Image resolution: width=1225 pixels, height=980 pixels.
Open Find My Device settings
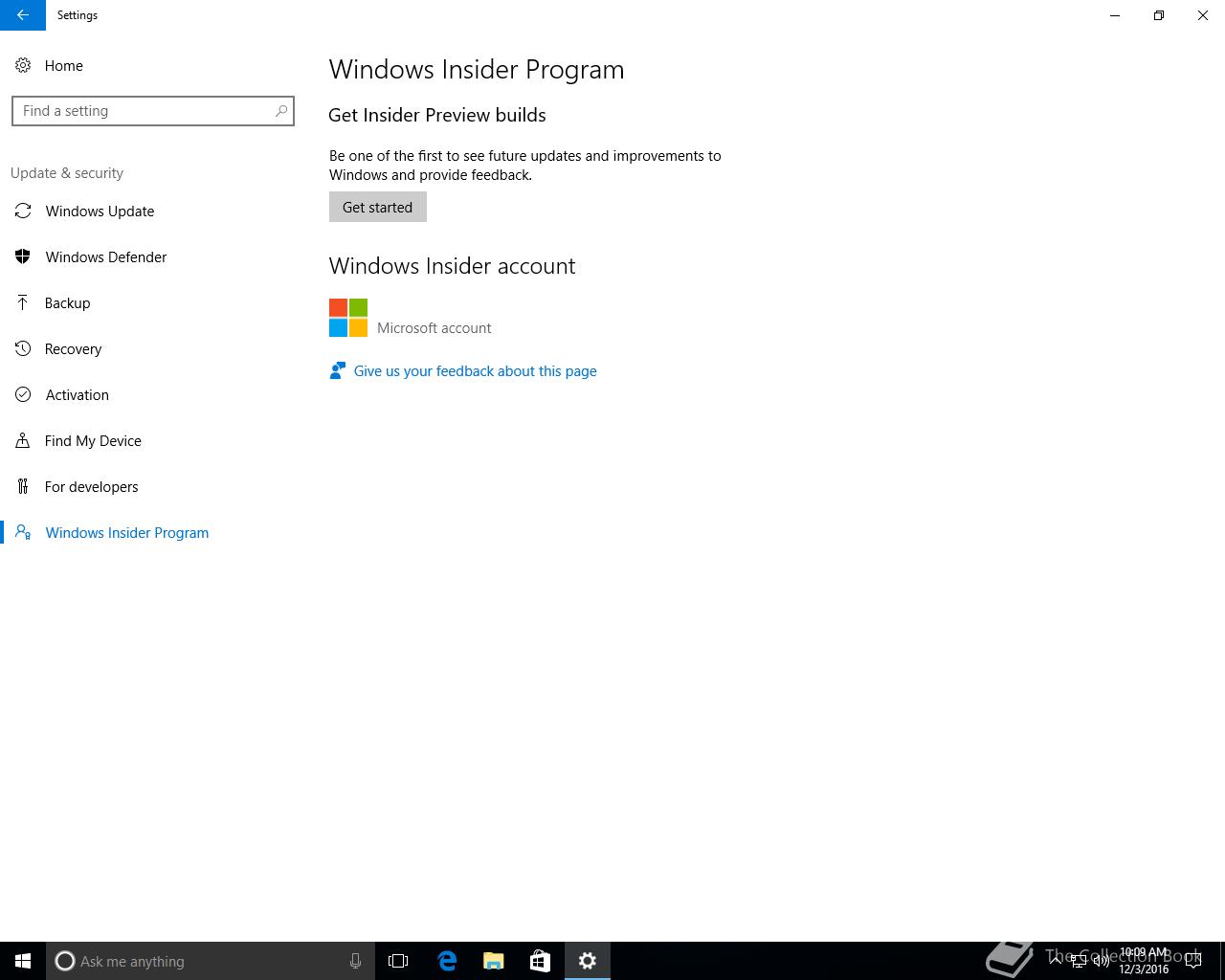[93, 440]
